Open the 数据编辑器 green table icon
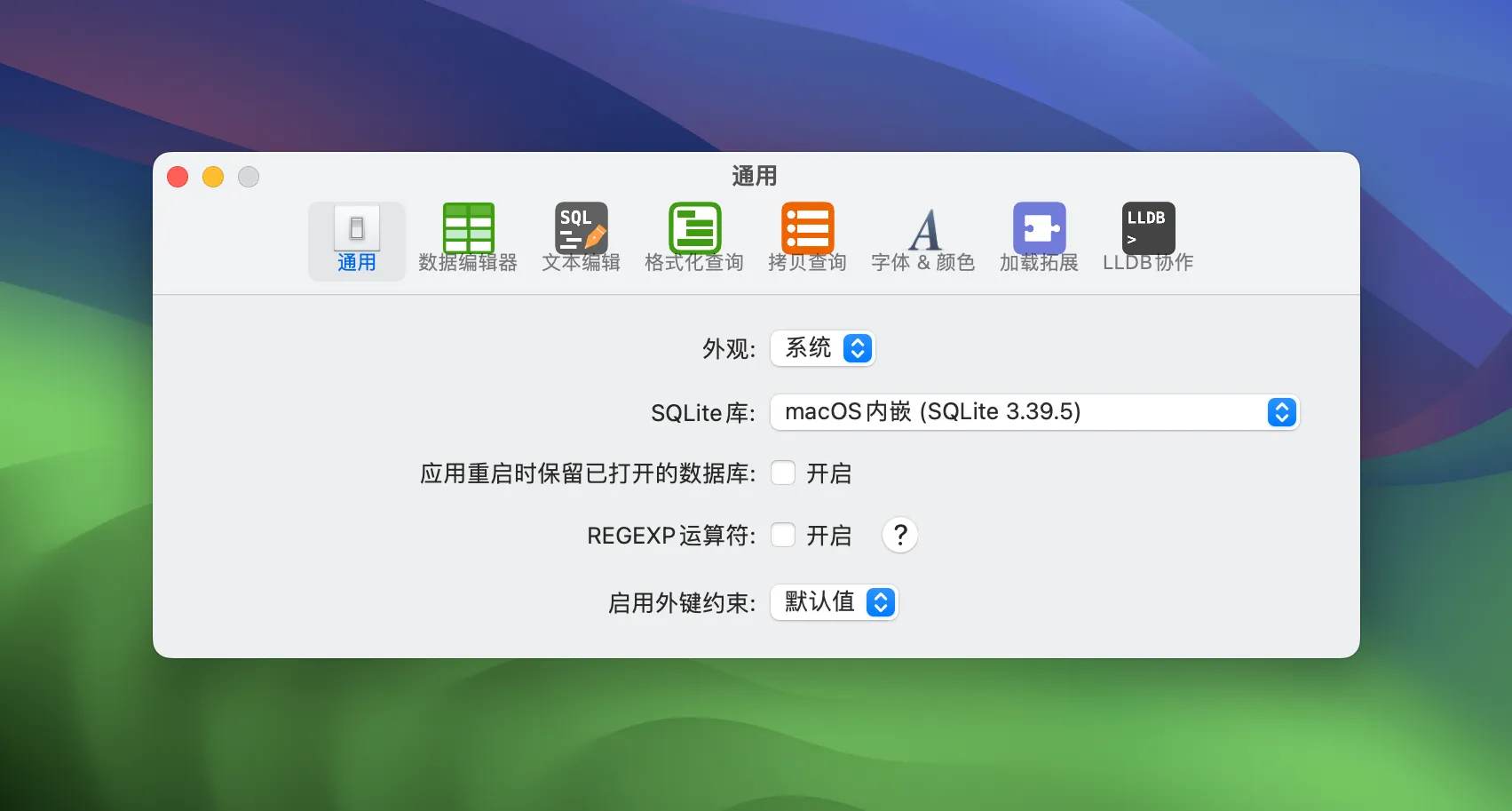 [468, 228]
